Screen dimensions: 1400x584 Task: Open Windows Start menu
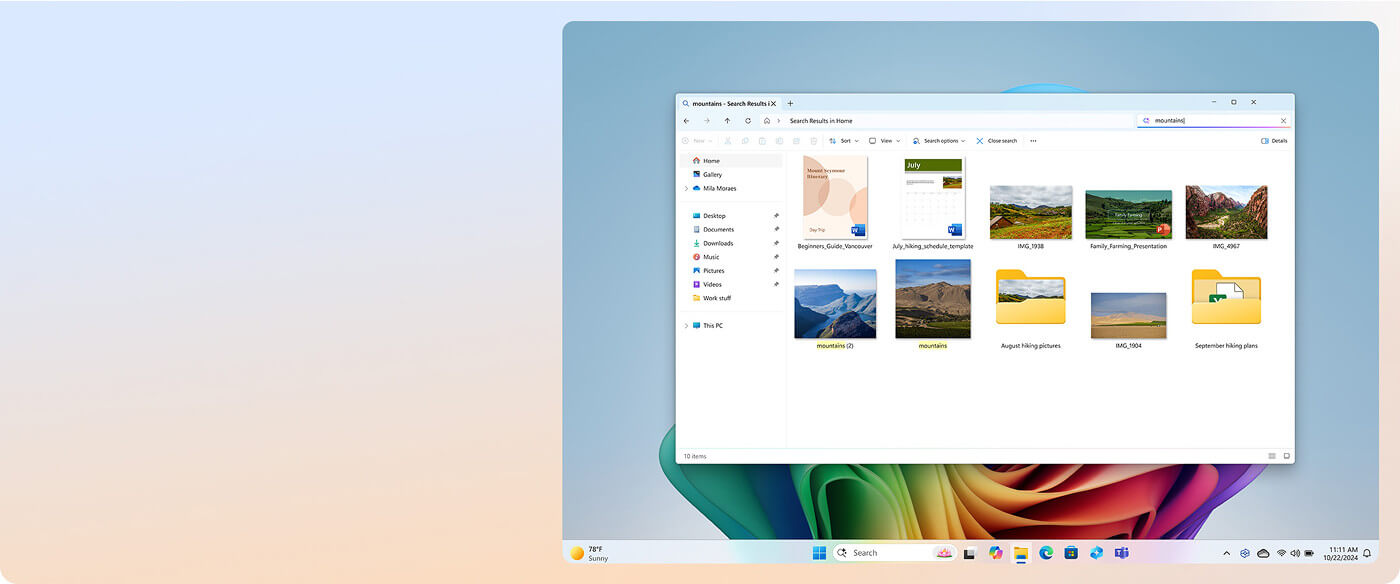click(820, 553)
